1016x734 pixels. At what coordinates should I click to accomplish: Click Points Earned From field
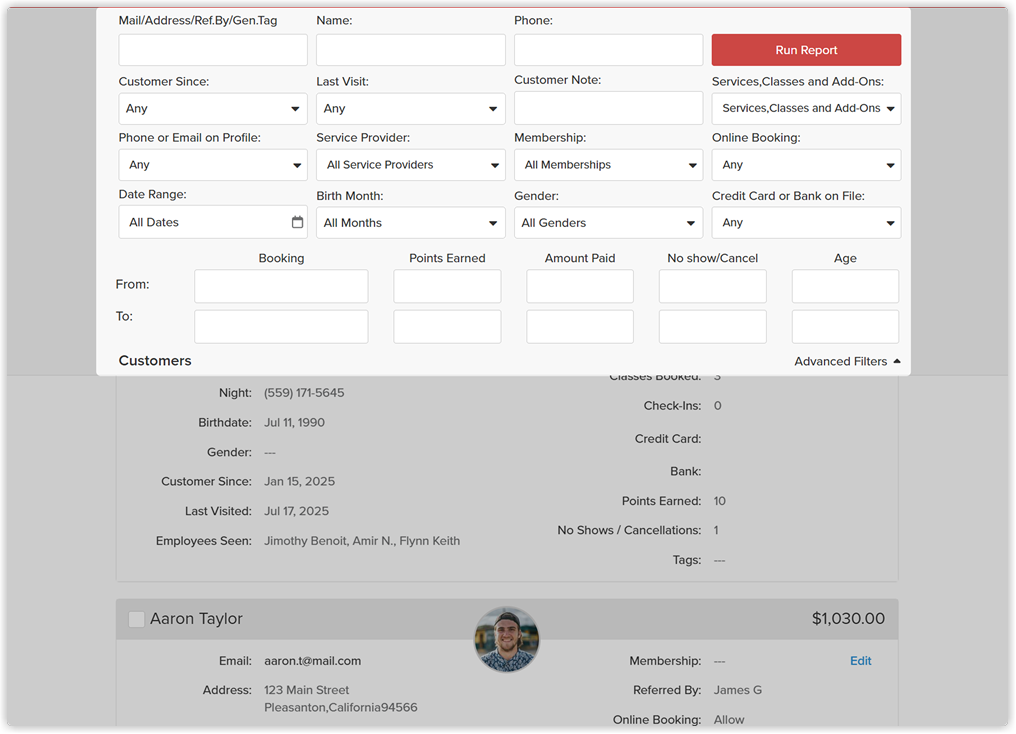(447, 286)
